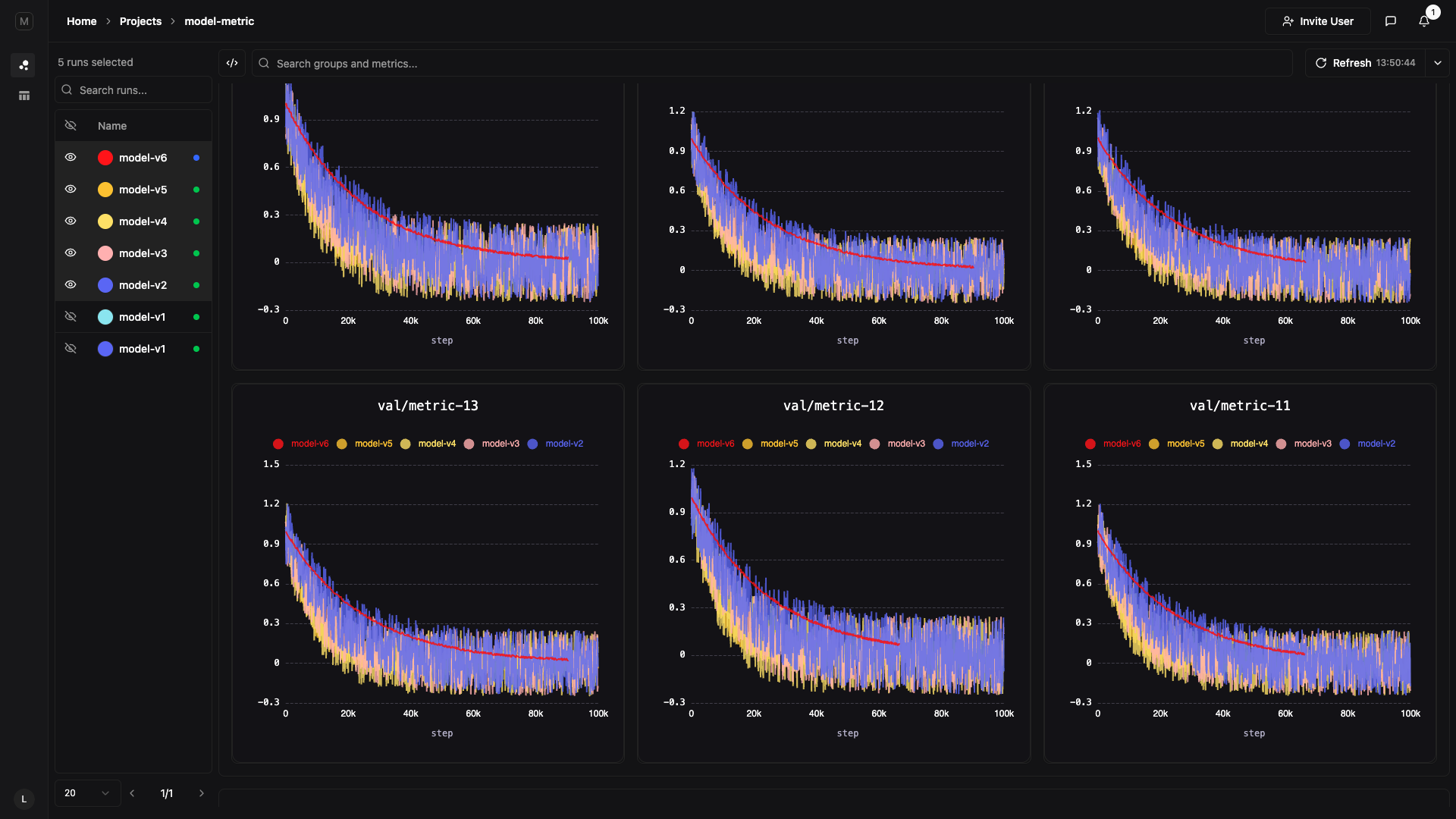Screen dimensions: 1456x819
Task: Open notifications via the bell icon
Action: click(1424, 22)
